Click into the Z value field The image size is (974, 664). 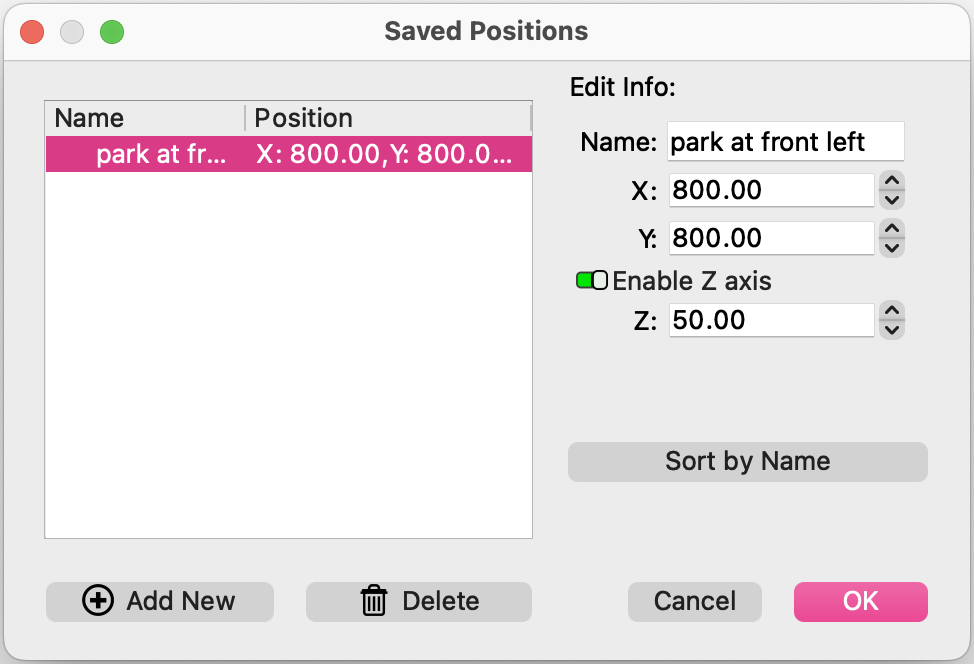tap(771, 321)
